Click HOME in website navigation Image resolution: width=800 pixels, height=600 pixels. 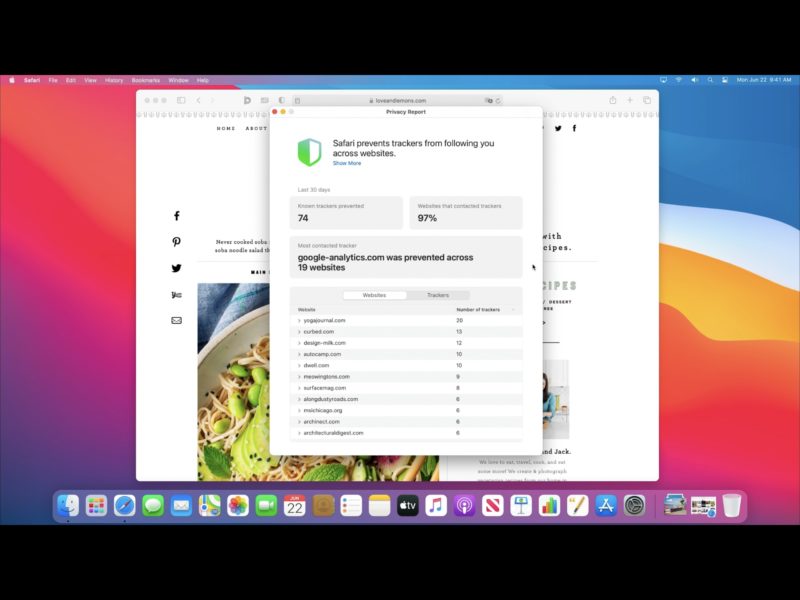pos(226,129)
